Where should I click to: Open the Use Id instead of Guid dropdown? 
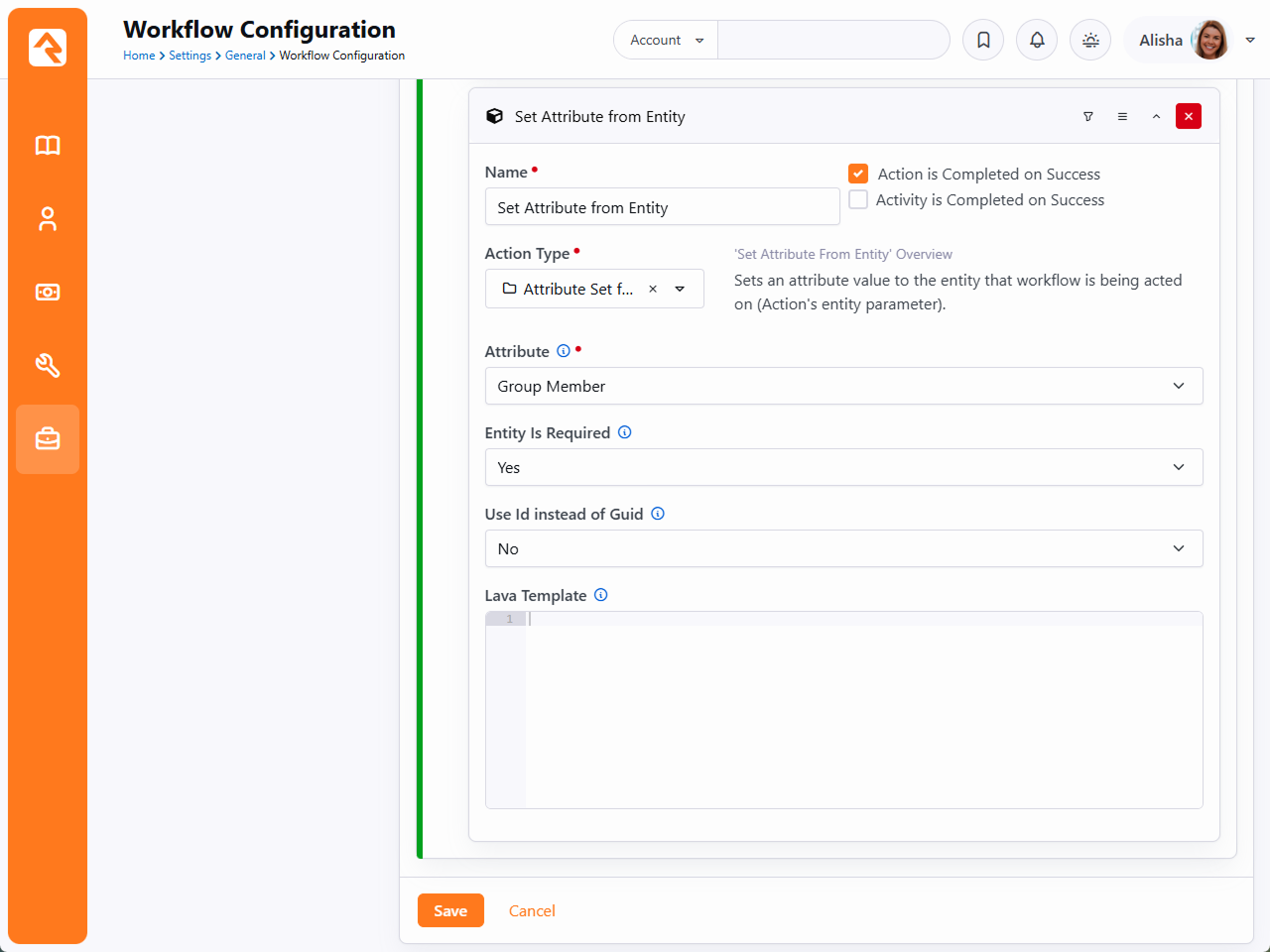(x=843, y=548)
